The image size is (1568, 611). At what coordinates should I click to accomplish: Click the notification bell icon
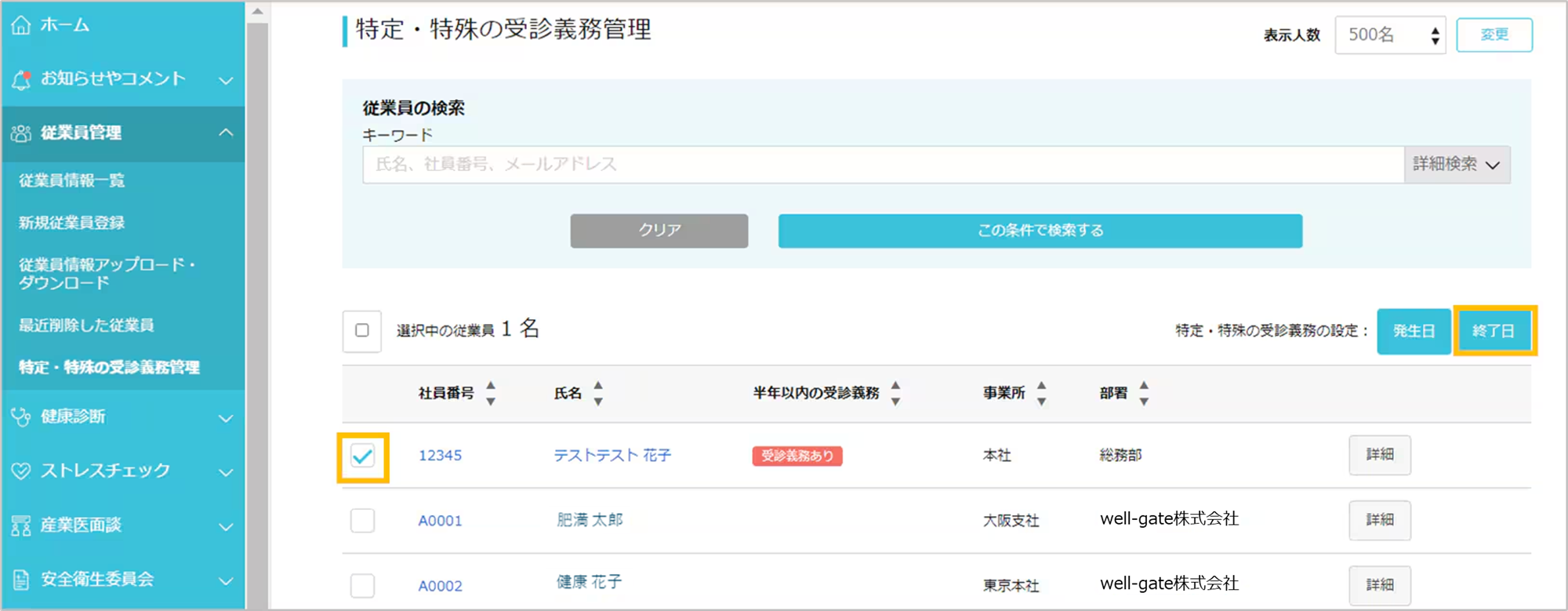pyautogui.click(x=21, y=79)
